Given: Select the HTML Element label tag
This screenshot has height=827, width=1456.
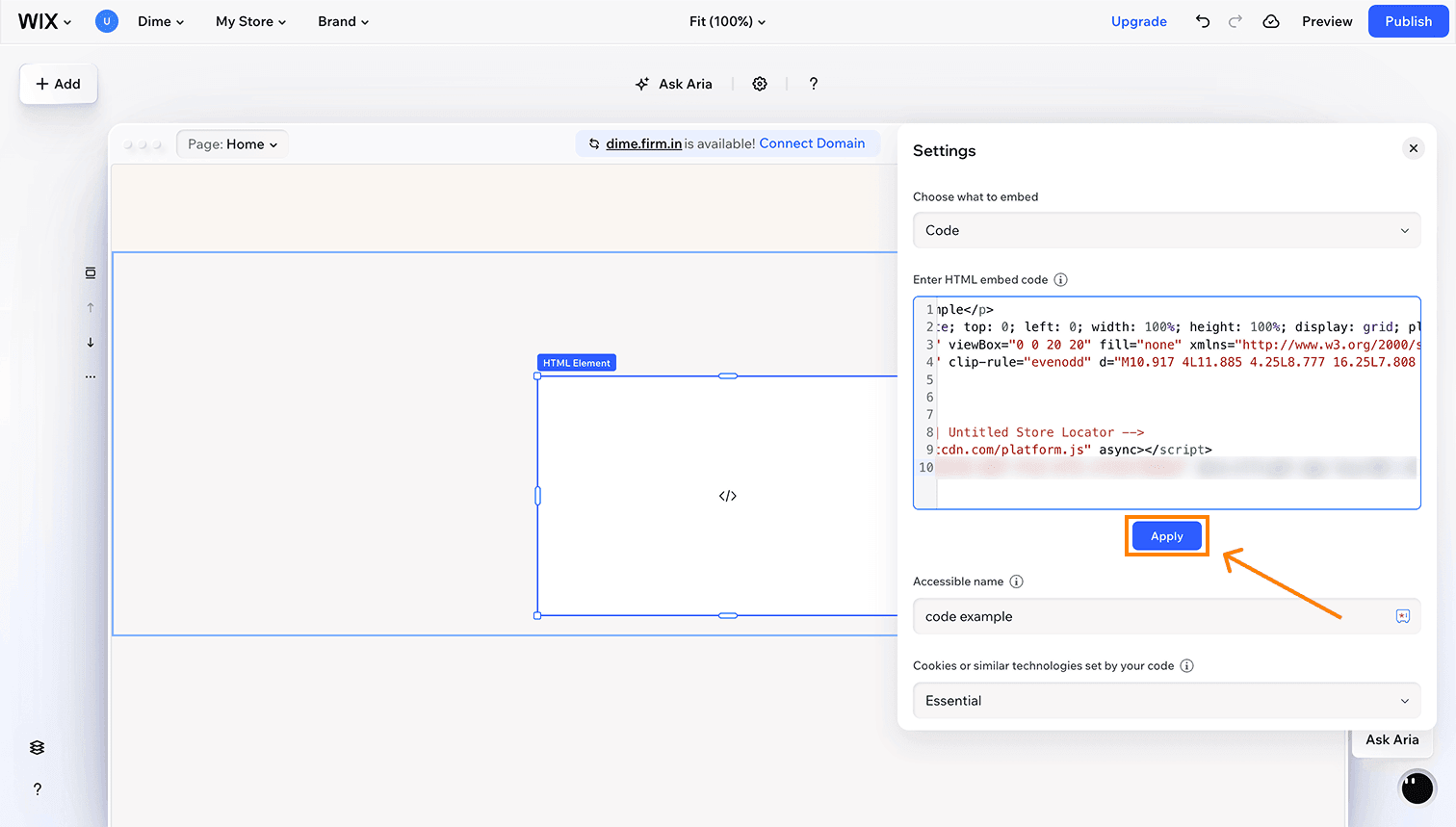Looking at the screenshot, I should tap(577, 363).
